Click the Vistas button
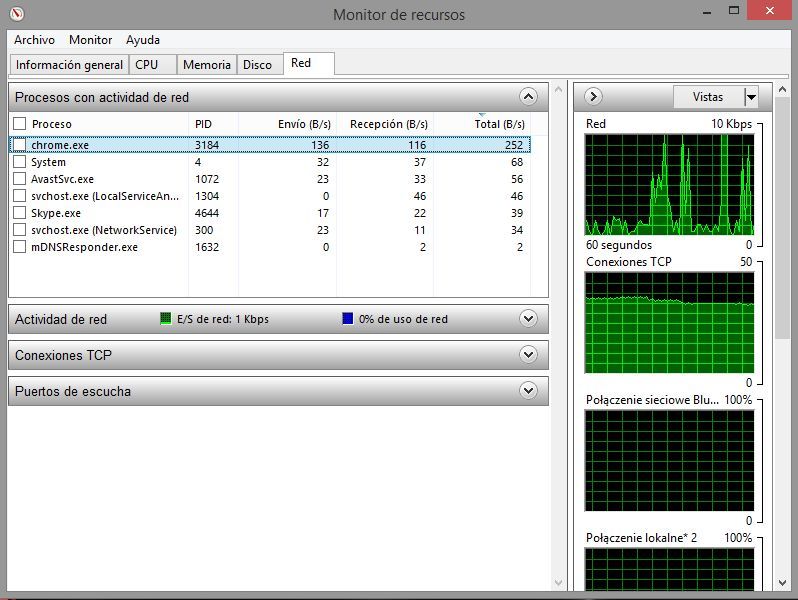 click(x=708, y=97)
